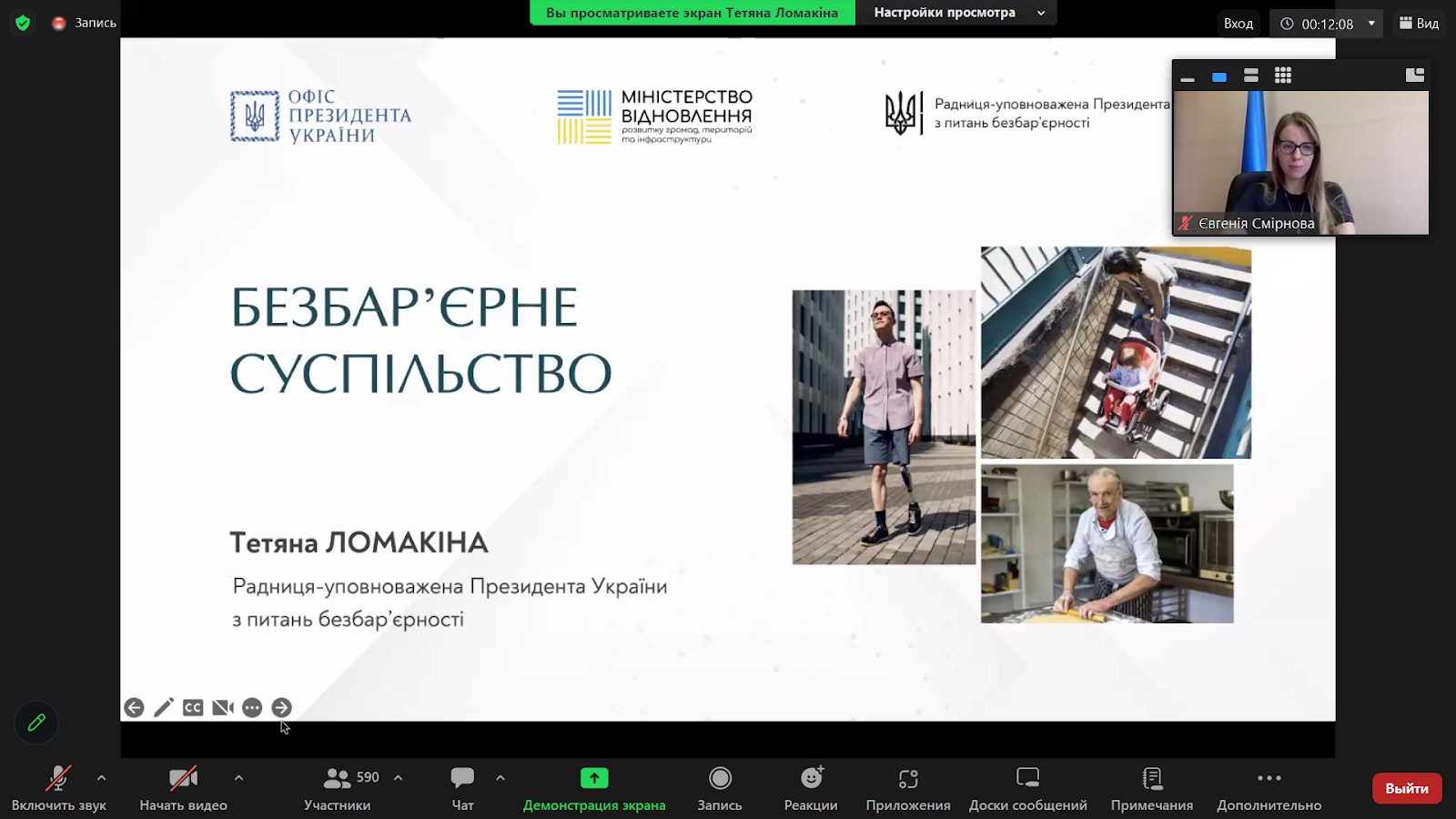
Task: Unmute with Включить звук
Action: [x=58, y=788]
